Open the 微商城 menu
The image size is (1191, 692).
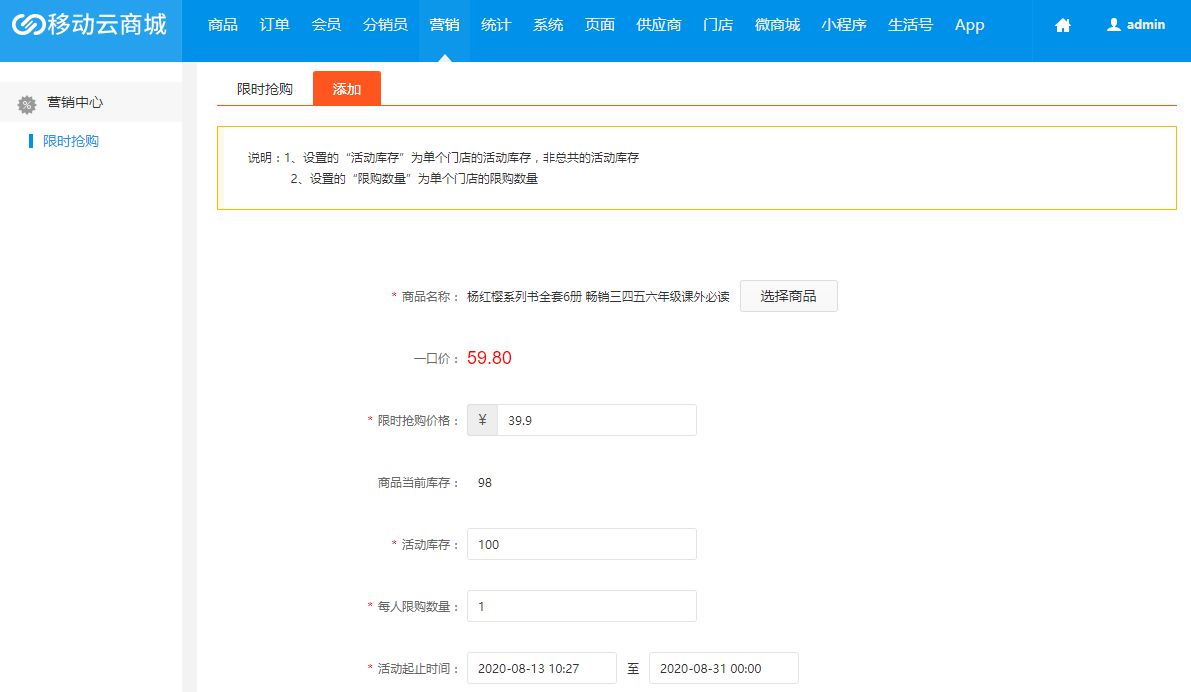pyautogui.click(x=778, y=25)
